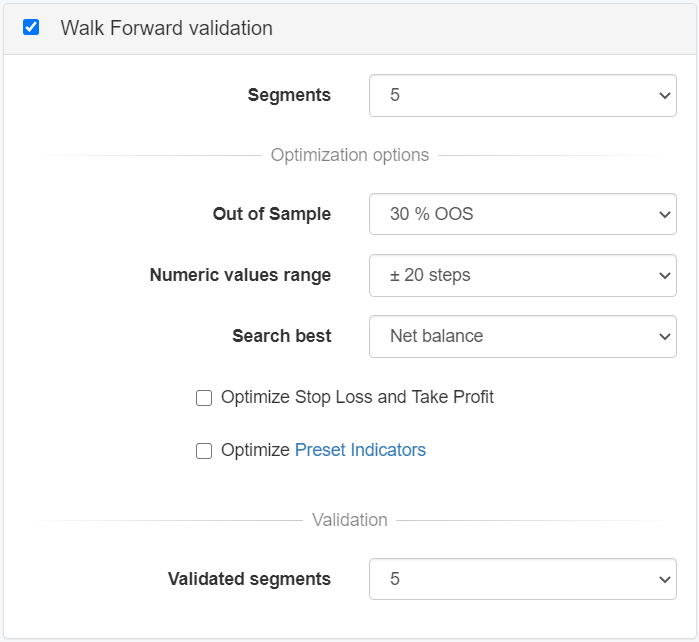Open the Out of Sample dropdown
Screen dimensions: 699x642
(x=522, y=214)
